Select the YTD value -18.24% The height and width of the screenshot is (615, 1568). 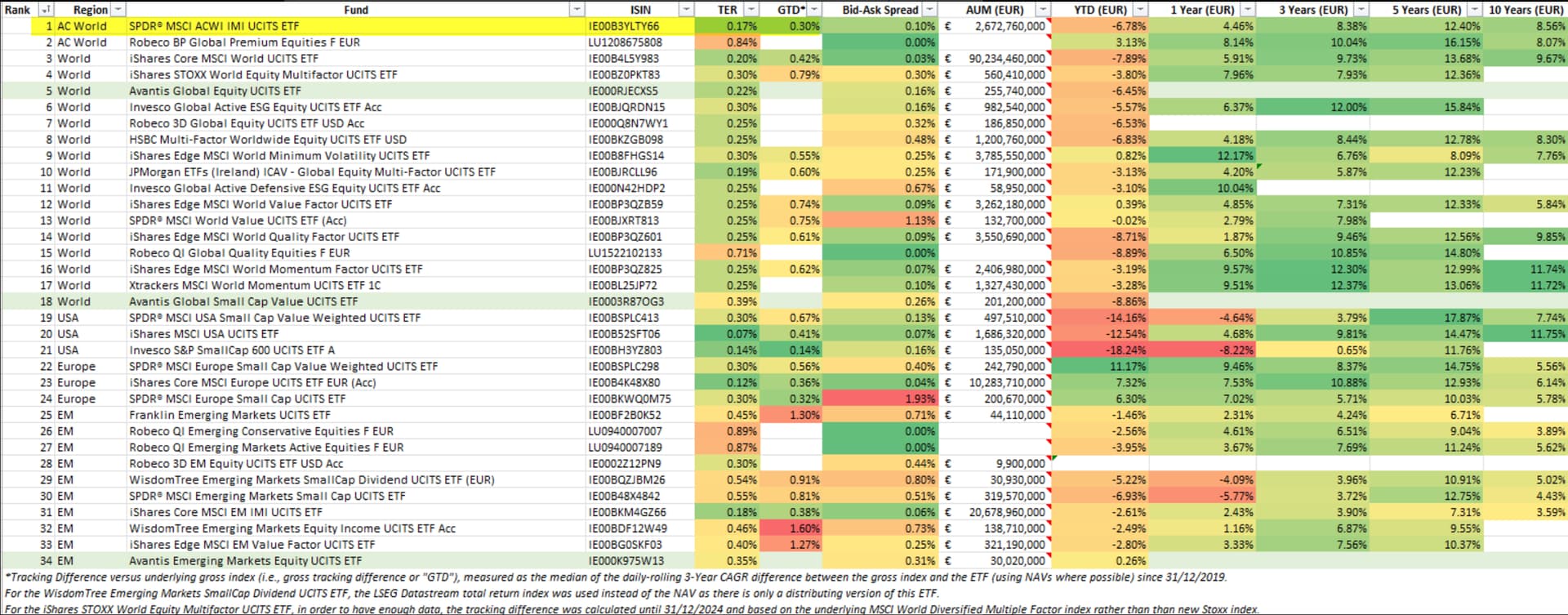(x=1100, y=350)
